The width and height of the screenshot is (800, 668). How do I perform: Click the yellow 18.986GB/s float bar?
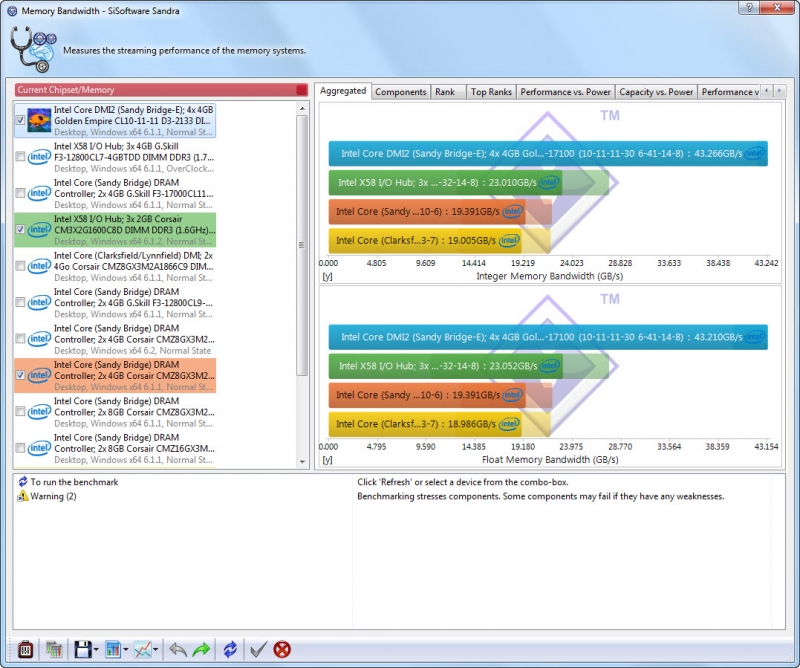[x=424, y=424]
